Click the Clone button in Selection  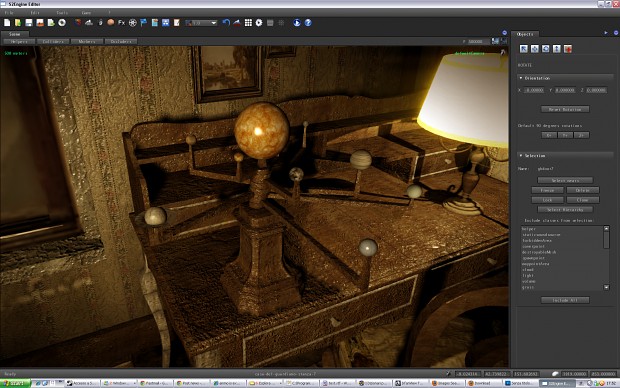click(x=583, y=200)
